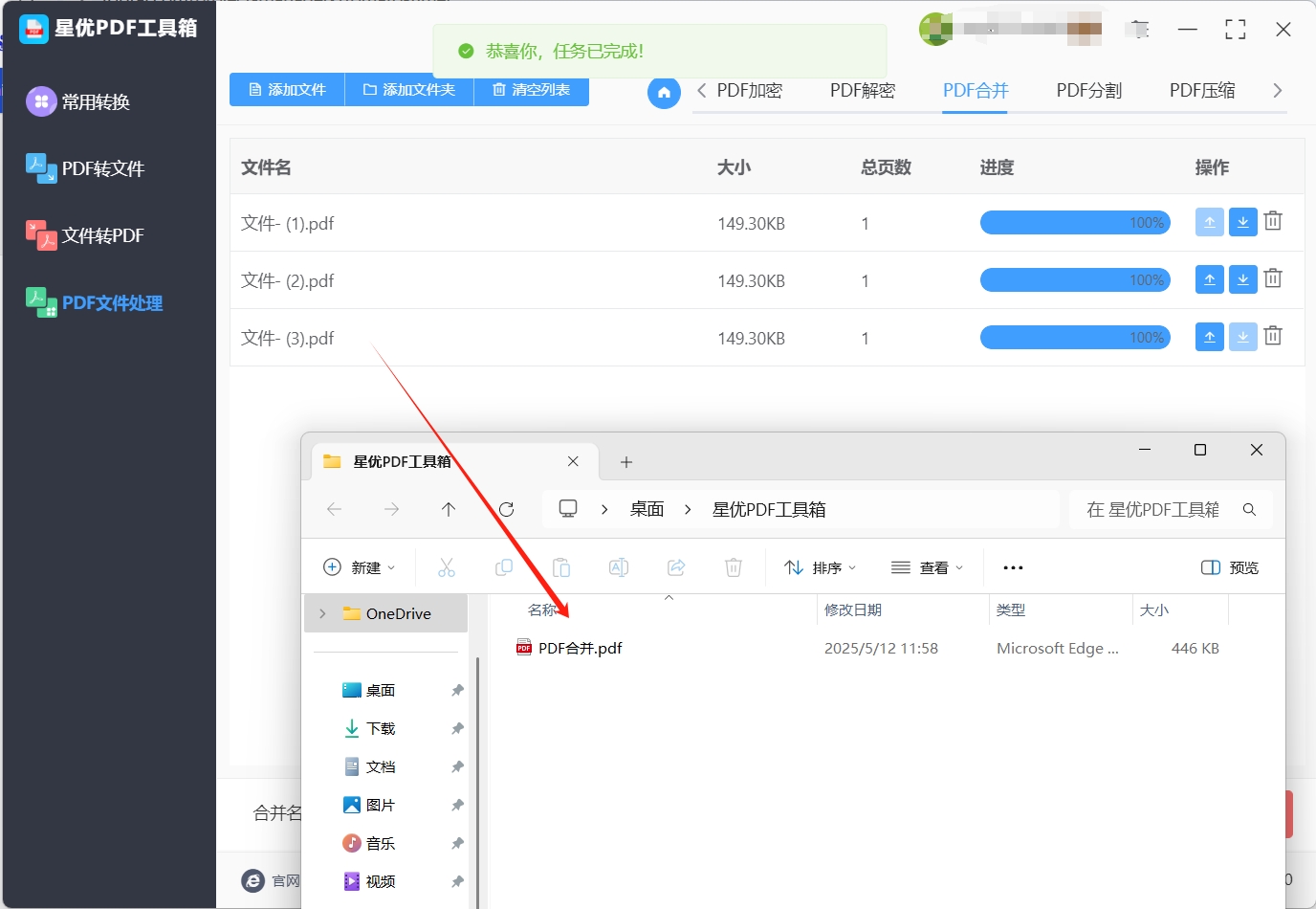This screenshot has width=1316, height=909.
Task: Select the PDF合并.pdf file
Action: [581, 648]
